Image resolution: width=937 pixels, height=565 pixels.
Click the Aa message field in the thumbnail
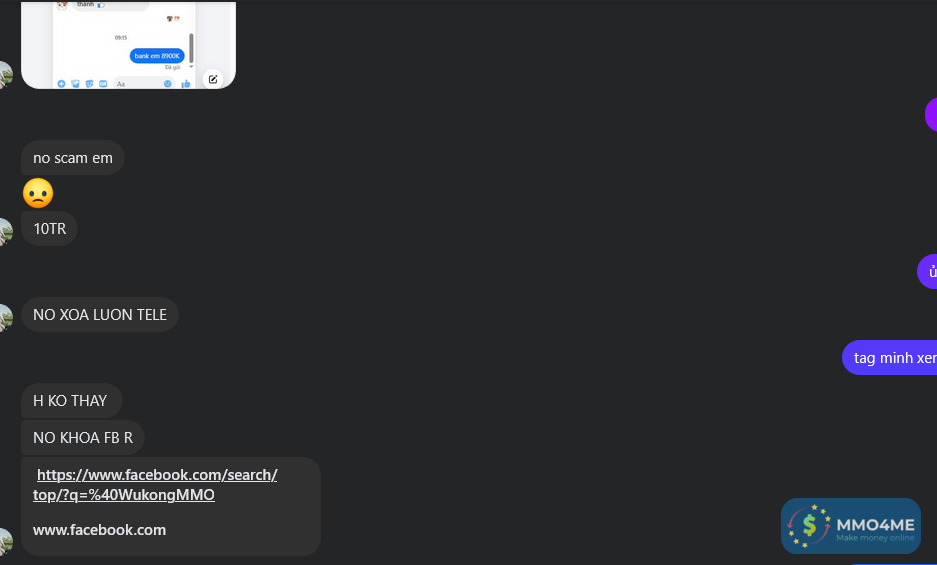click(x=143, y=84)
